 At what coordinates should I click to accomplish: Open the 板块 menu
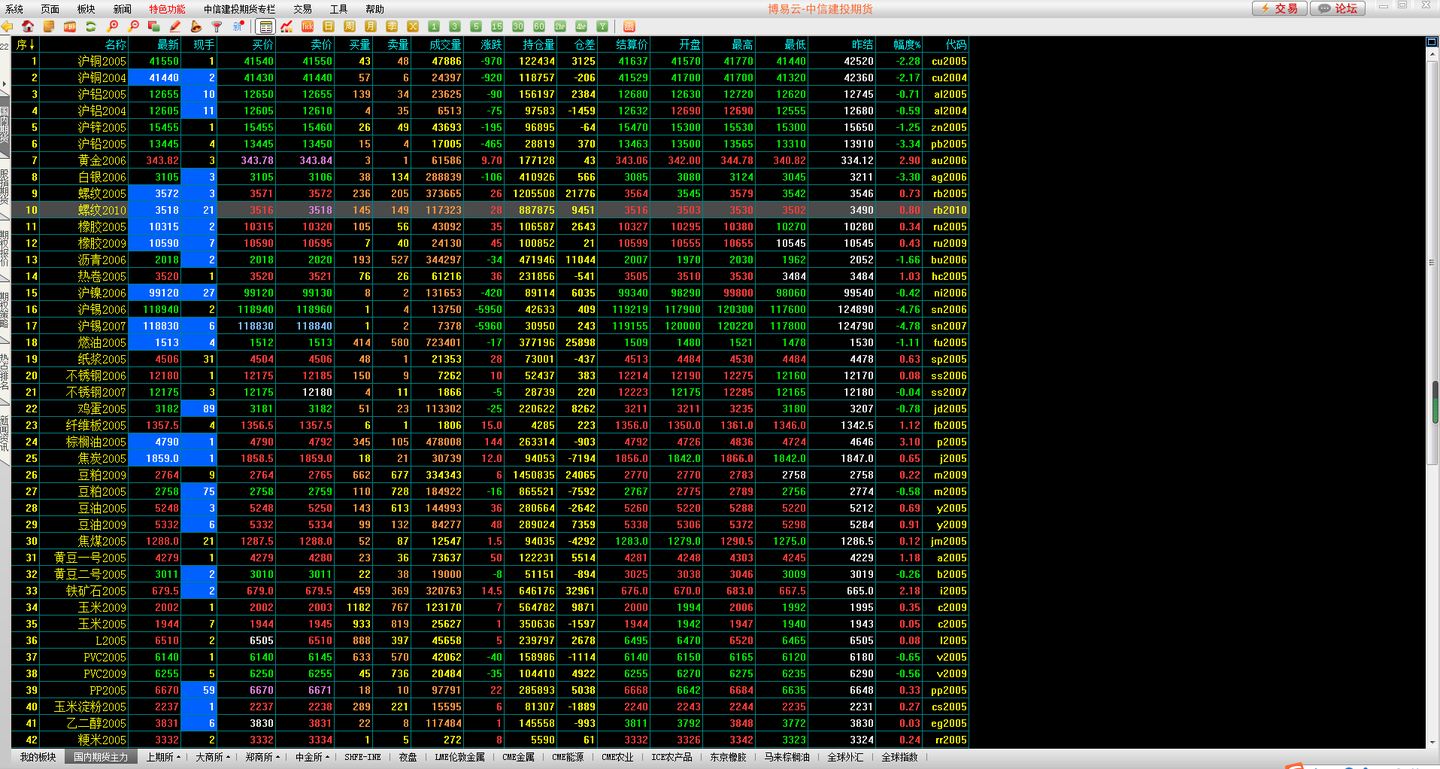point(86,8)
